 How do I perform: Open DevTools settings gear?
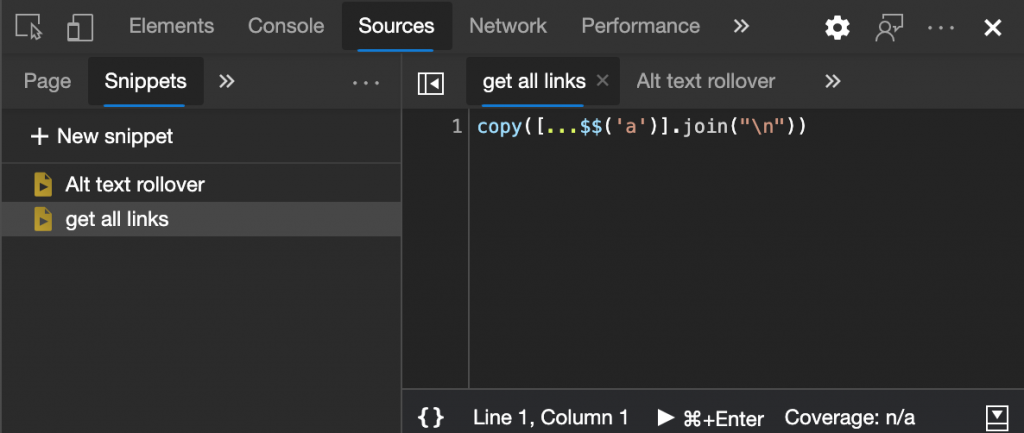[x=837, y=27]
